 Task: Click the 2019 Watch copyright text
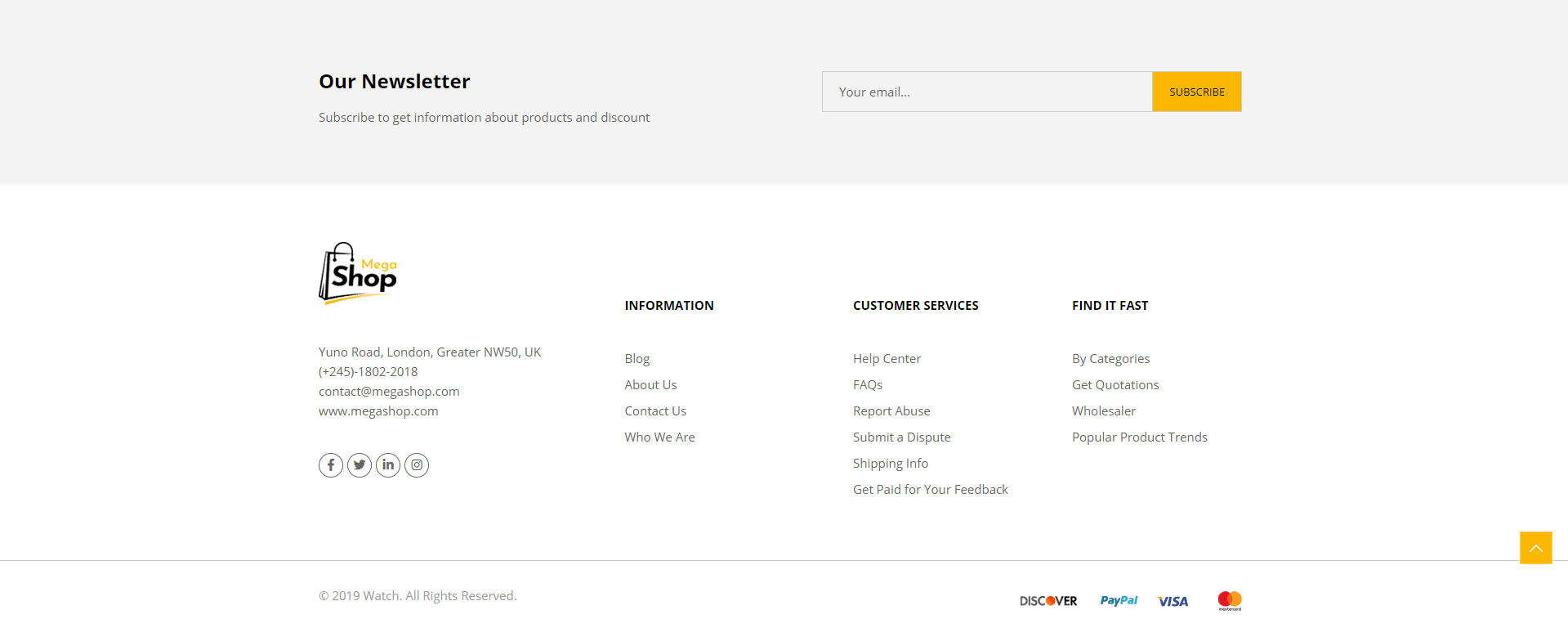click(x=418, y=596)
